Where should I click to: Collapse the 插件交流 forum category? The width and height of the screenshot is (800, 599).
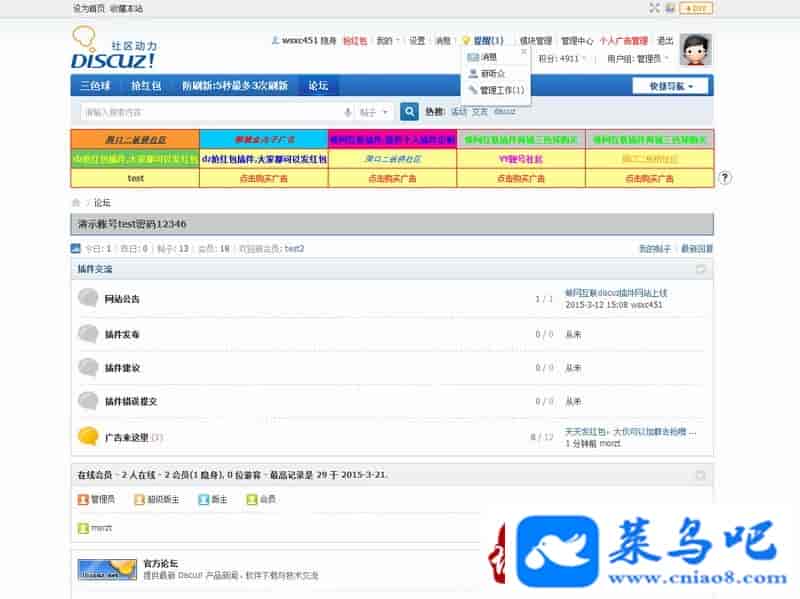[701, 270]
